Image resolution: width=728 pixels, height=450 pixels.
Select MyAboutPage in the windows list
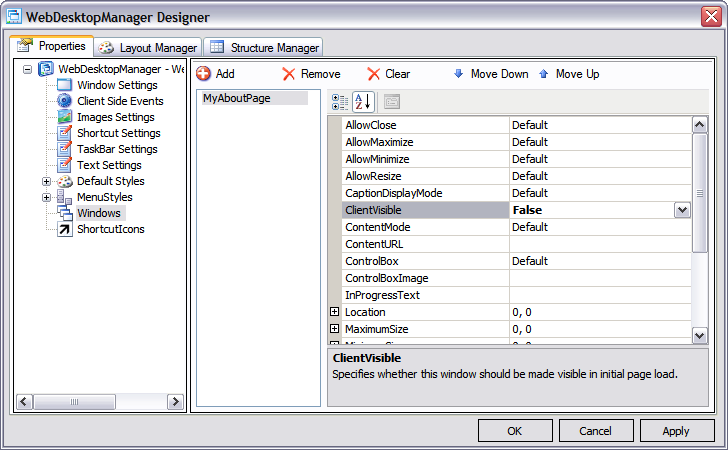tap(237, 98)
